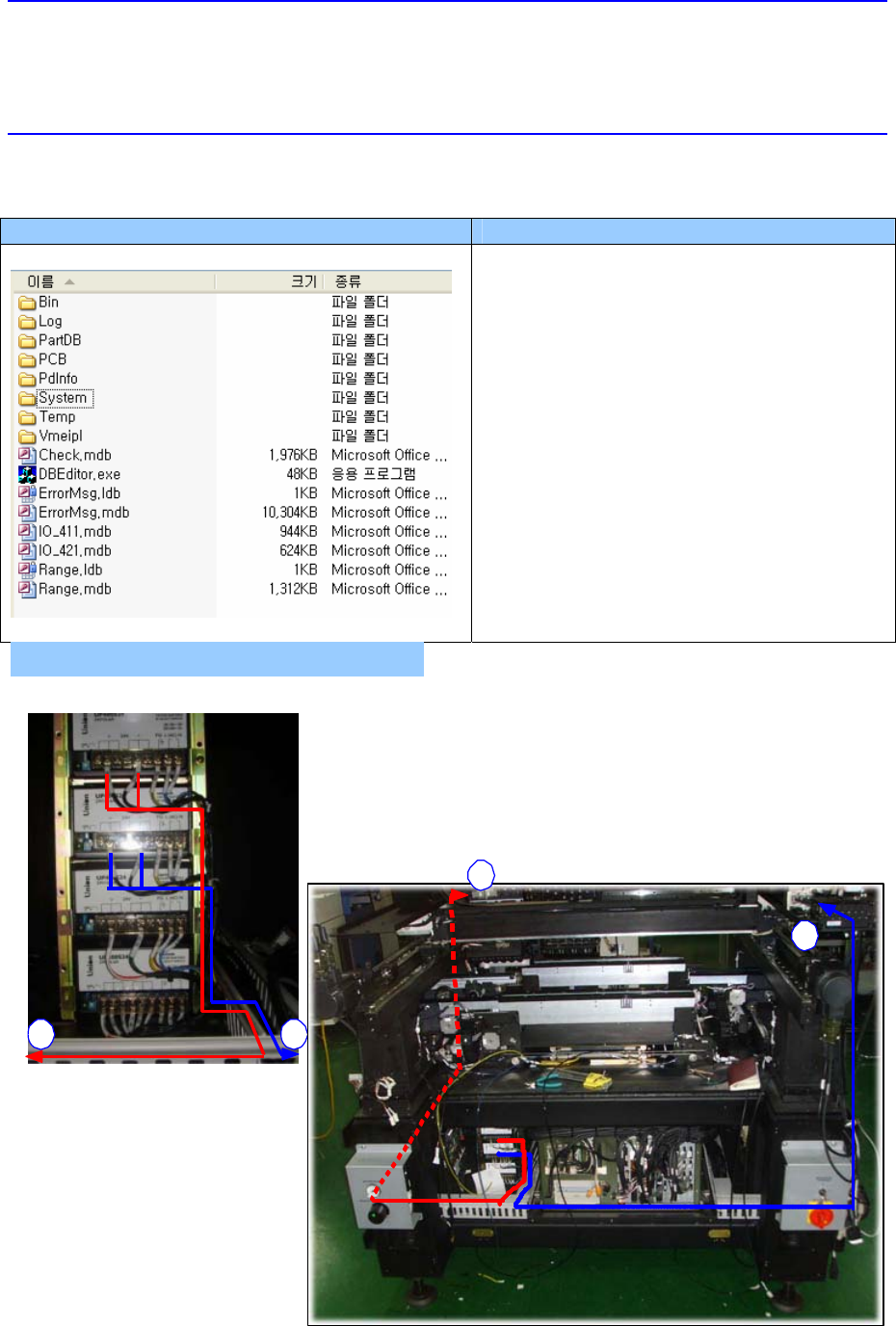Select the Bin folder name
The image size is (896, 1326).
[48, 303]
